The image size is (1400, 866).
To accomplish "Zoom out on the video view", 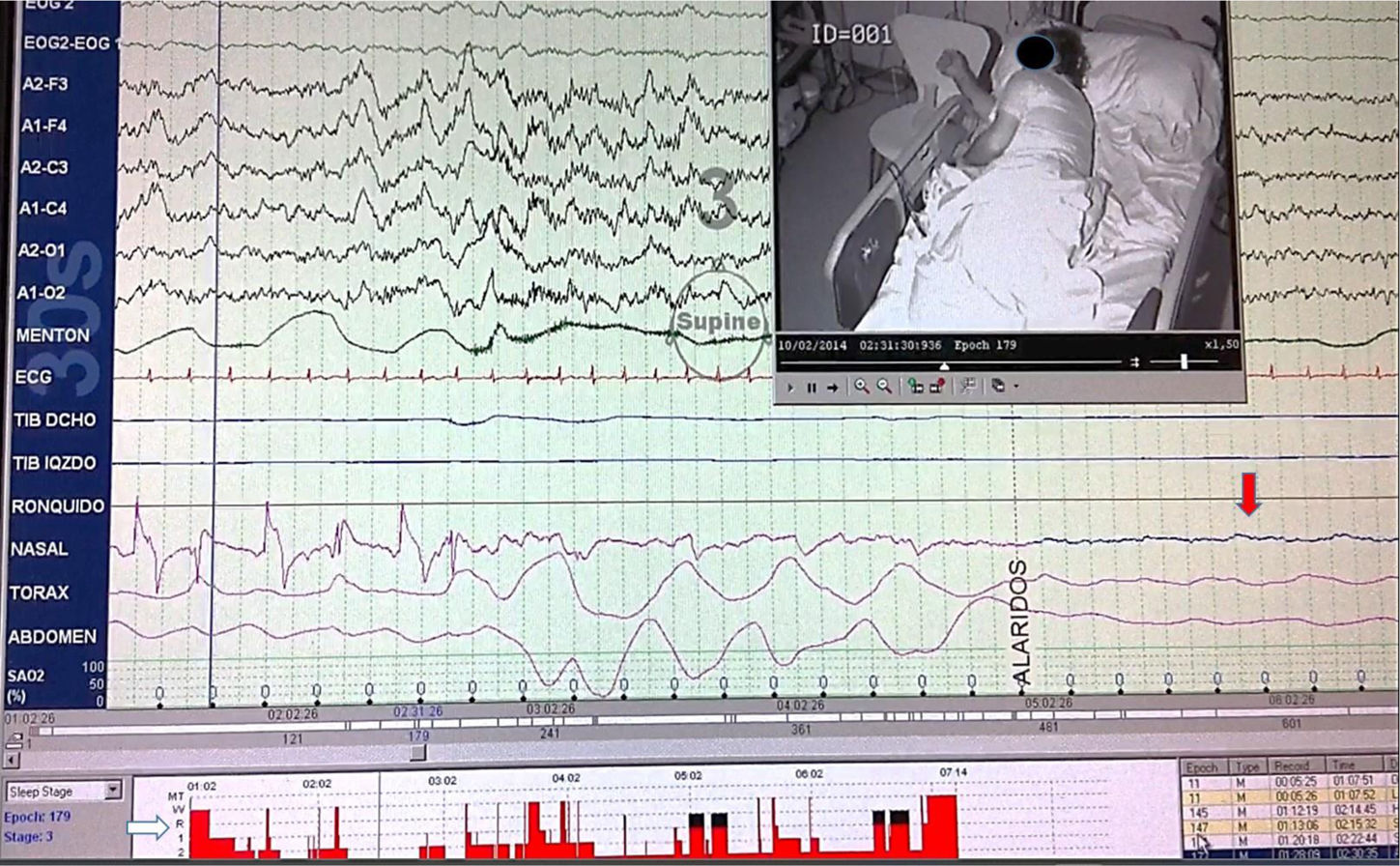I will [x=883, y=387].
